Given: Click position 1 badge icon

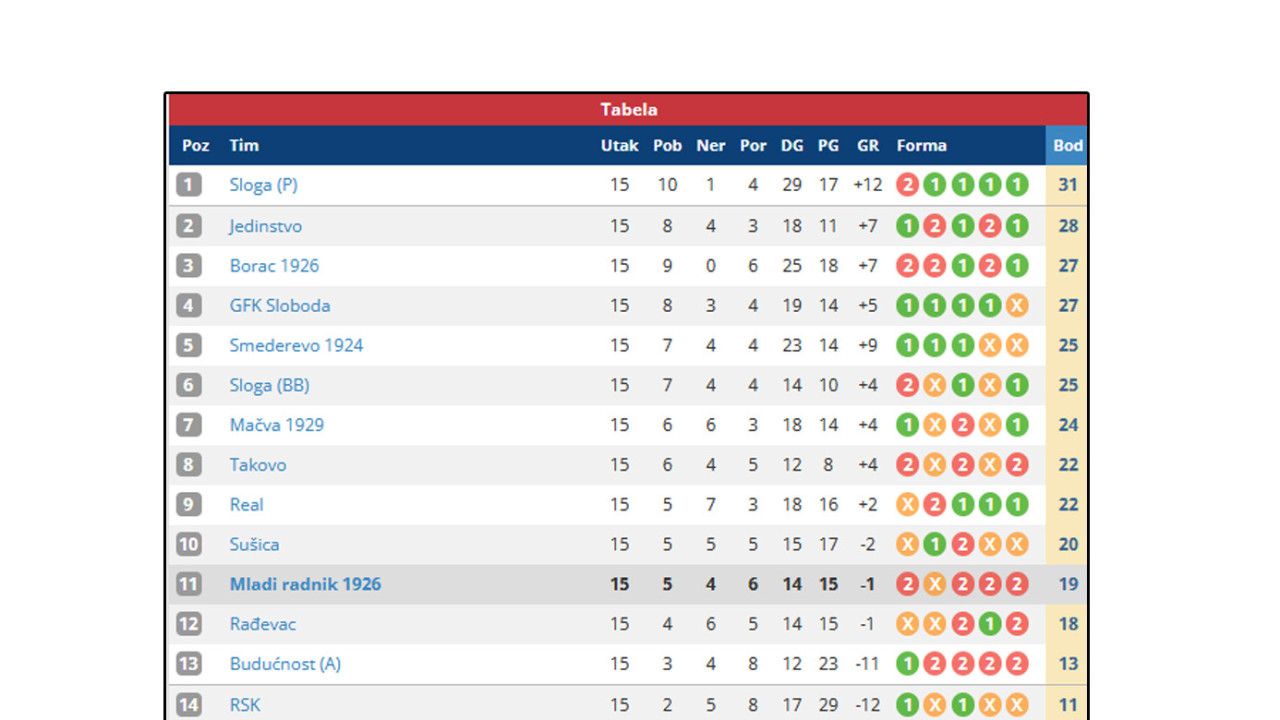Looking at the screenshot, I should pos(189,185).
